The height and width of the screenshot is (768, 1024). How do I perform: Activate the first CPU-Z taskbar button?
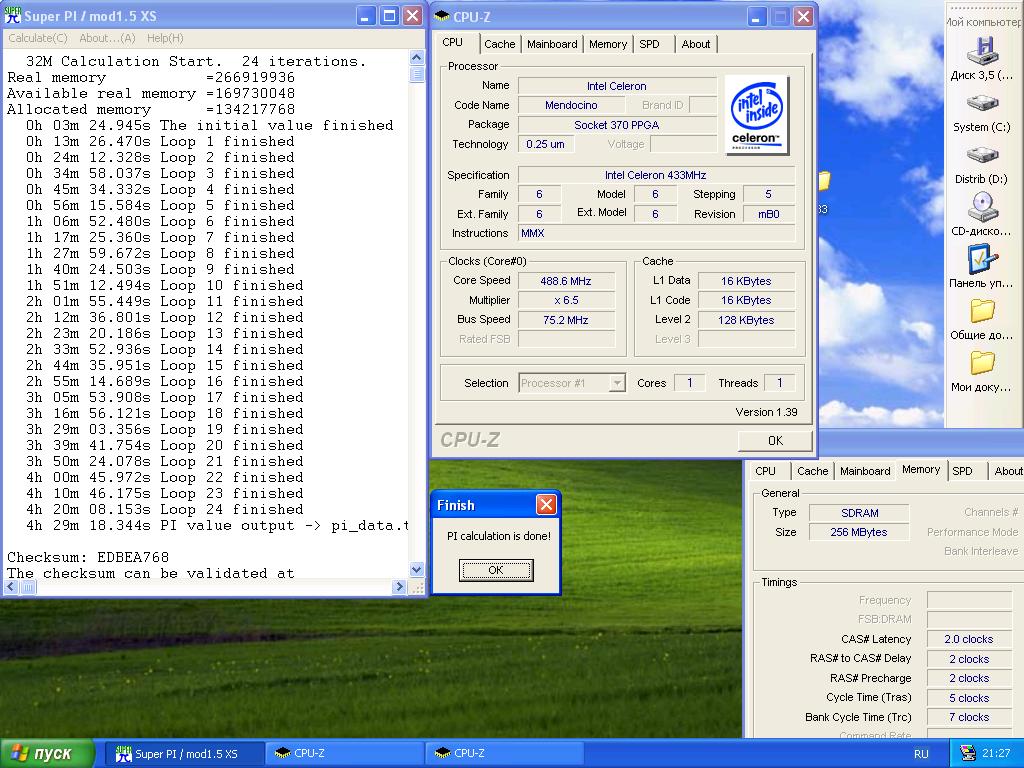[344, 754]
